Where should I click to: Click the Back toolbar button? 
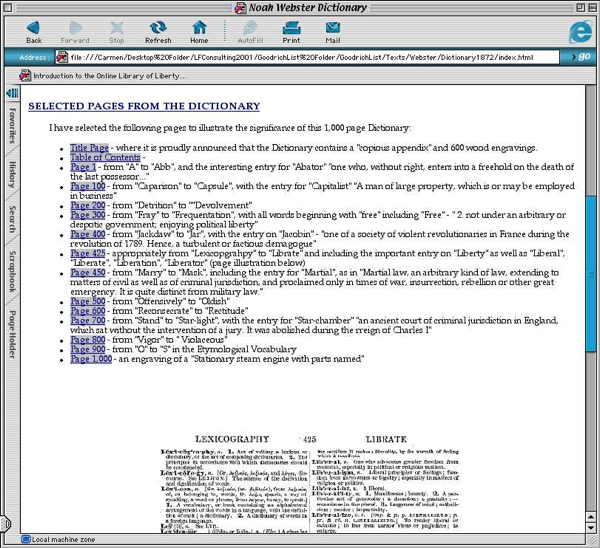(x=34, y=32)
